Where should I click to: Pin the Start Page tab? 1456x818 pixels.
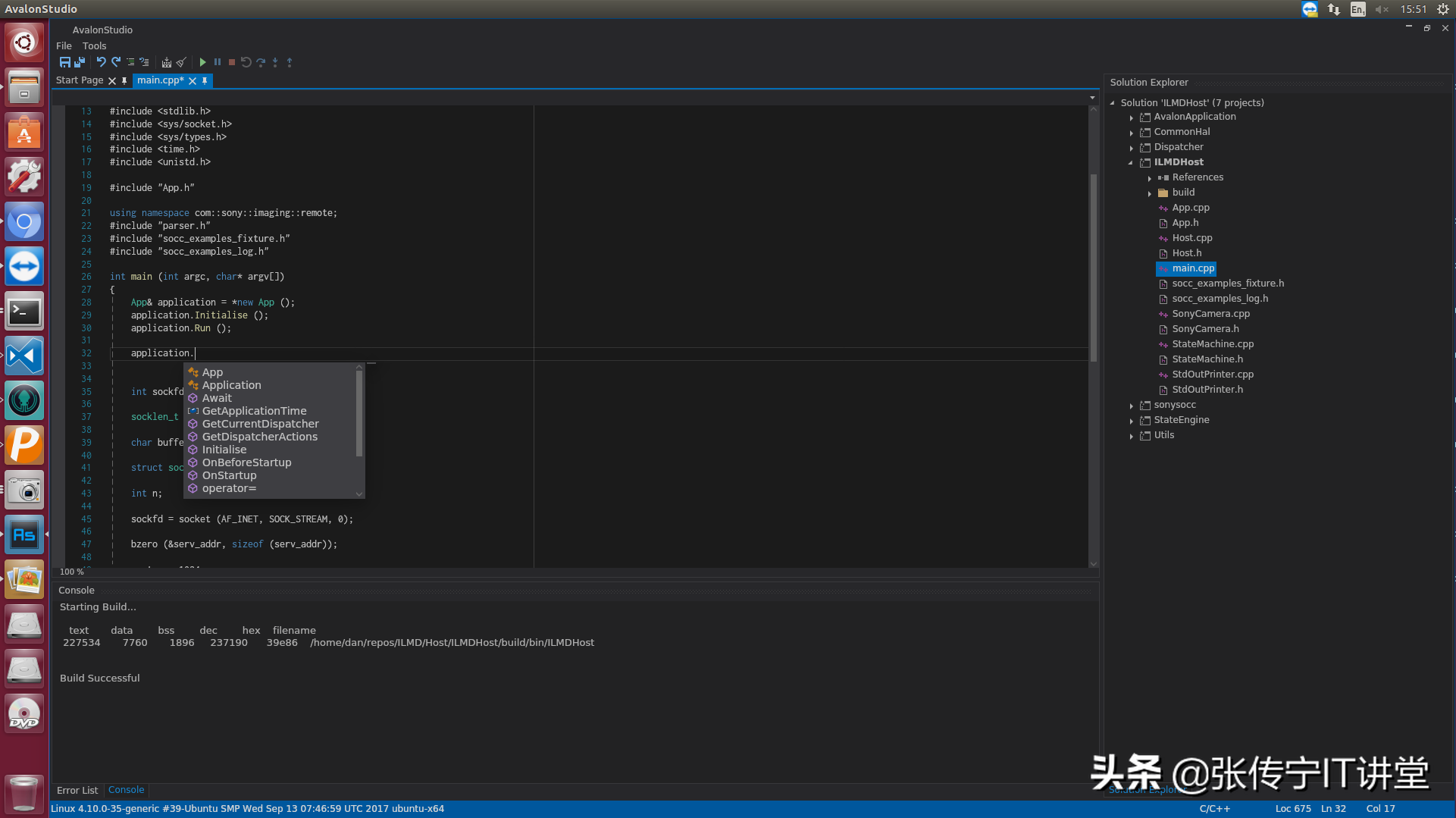[x=124, y=80]
